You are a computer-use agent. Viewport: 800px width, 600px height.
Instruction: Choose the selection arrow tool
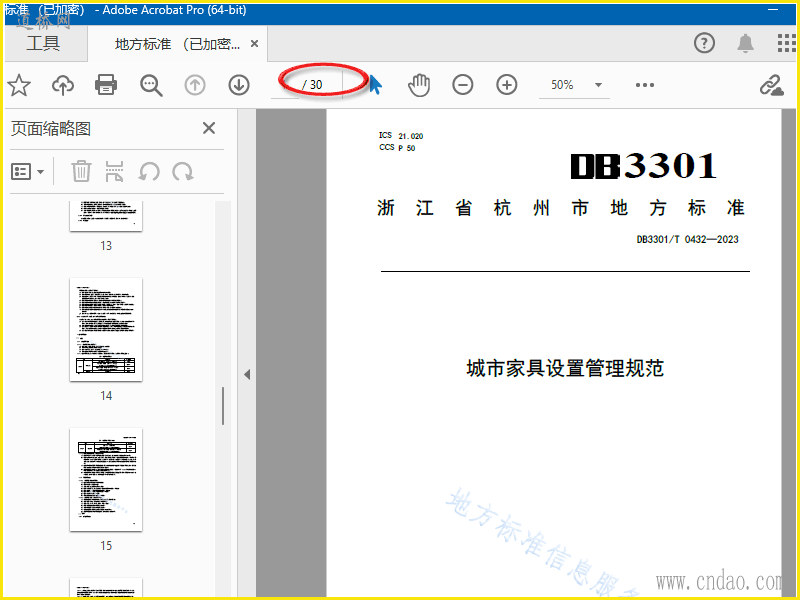[x=376, y=85]
